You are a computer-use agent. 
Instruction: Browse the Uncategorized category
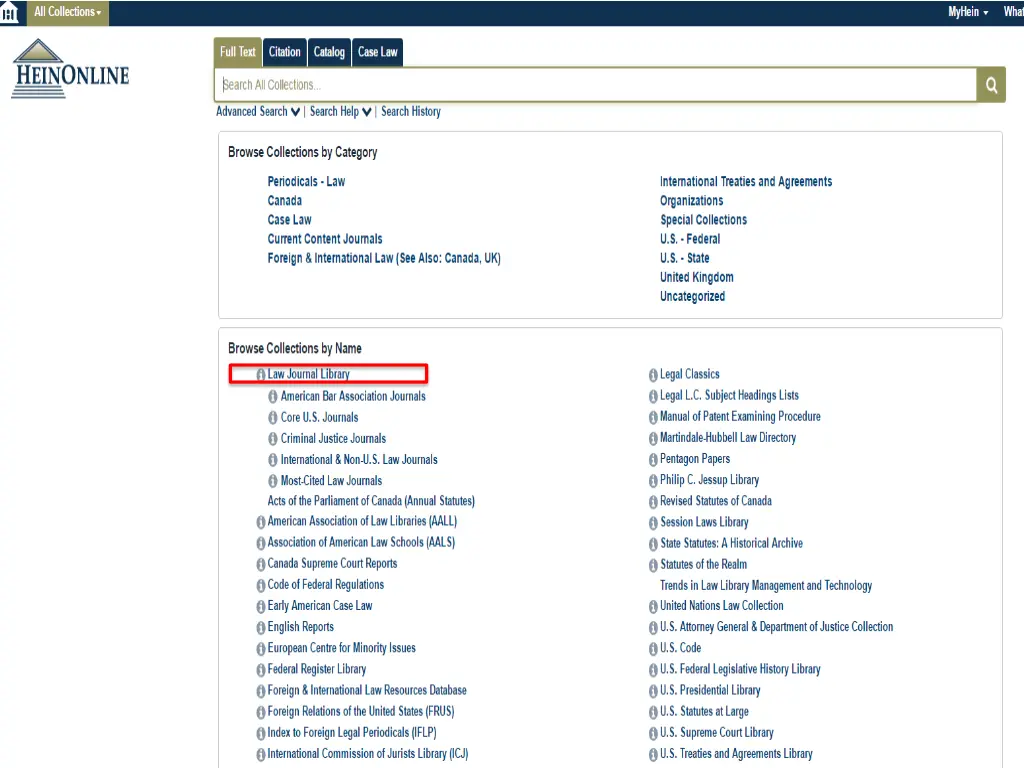click(x=692, y=296)
